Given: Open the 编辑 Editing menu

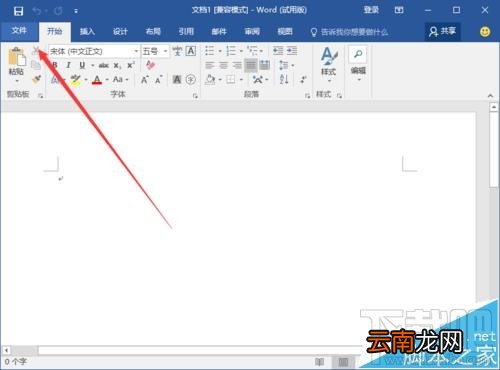Looking at the screenshot, I should tap(358, 64).
